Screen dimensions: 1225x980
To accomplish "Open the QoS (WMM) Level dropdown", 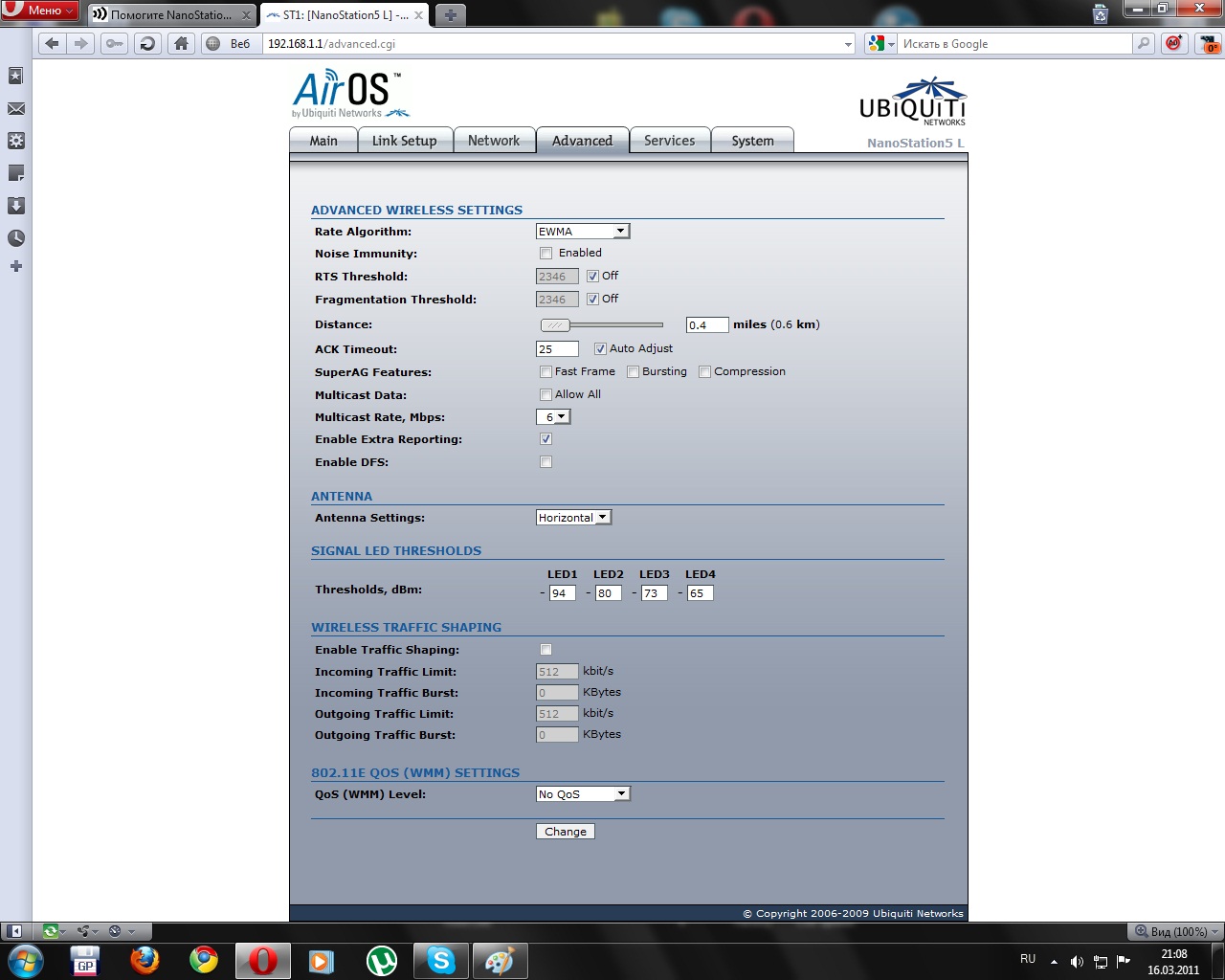I will (583, 794).
